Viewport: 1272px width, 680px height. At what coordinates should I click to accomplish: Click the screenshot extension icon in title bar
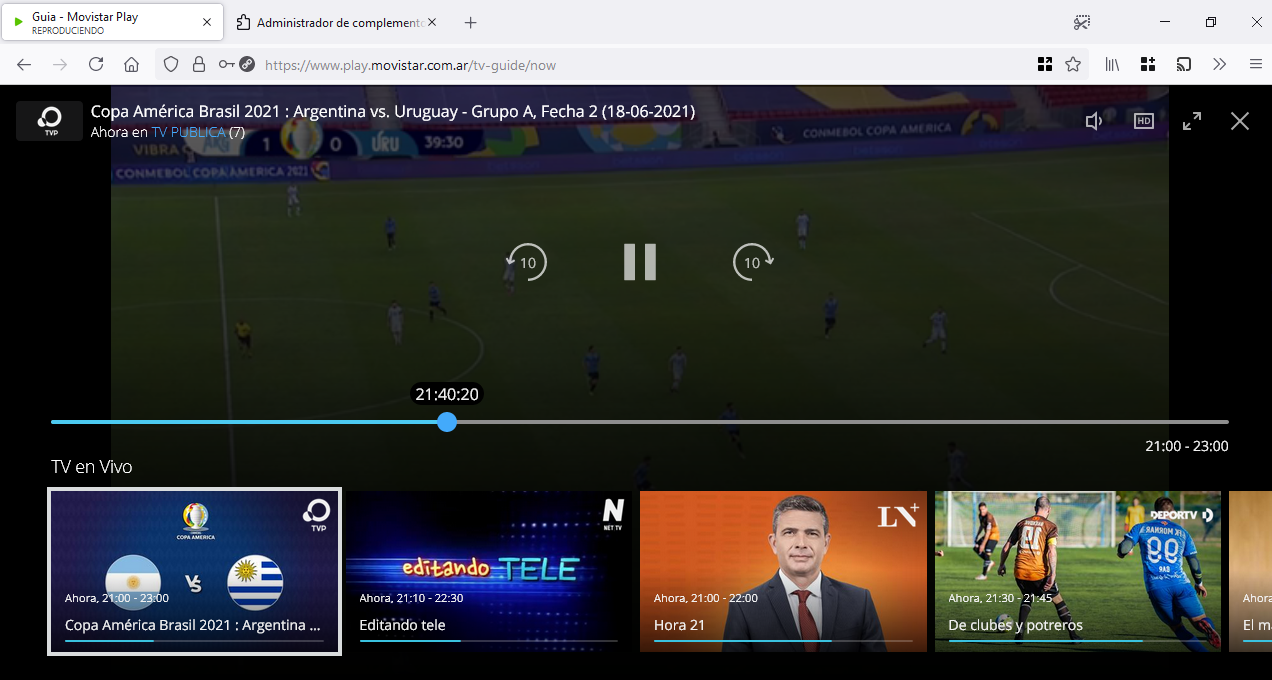click(1082, 22)
